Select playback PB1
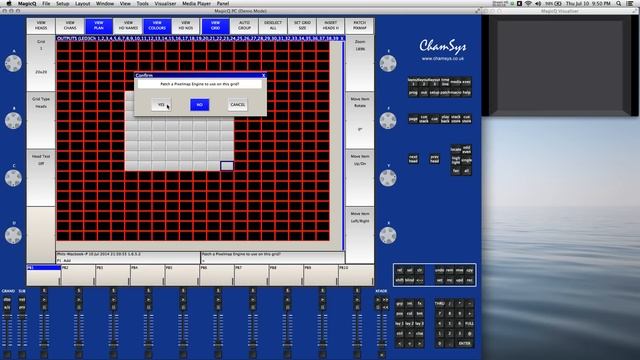The width and height of the screenshot is (640, 360). click(44, 275)
